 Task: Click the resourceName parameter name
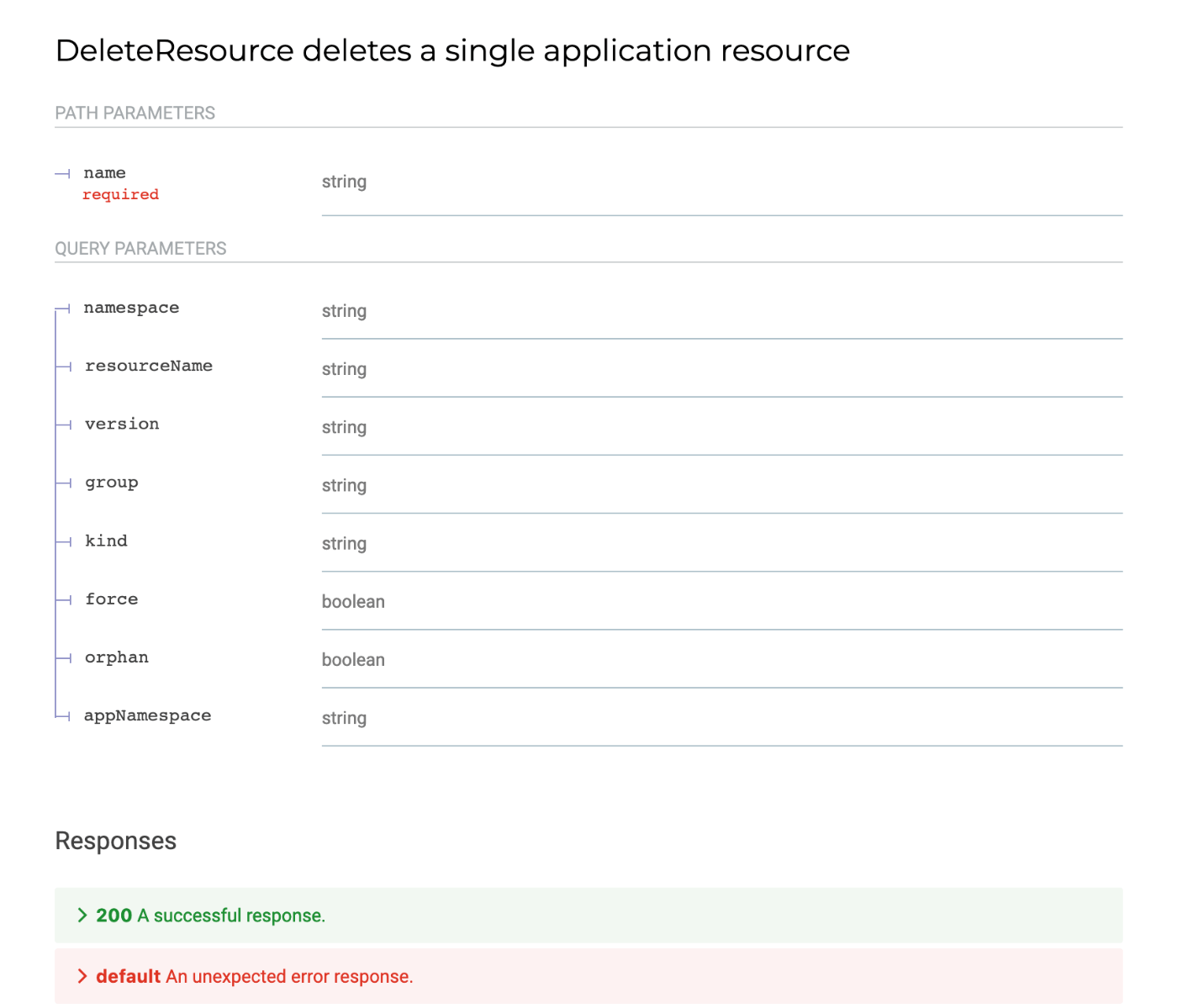pos(149,366)
